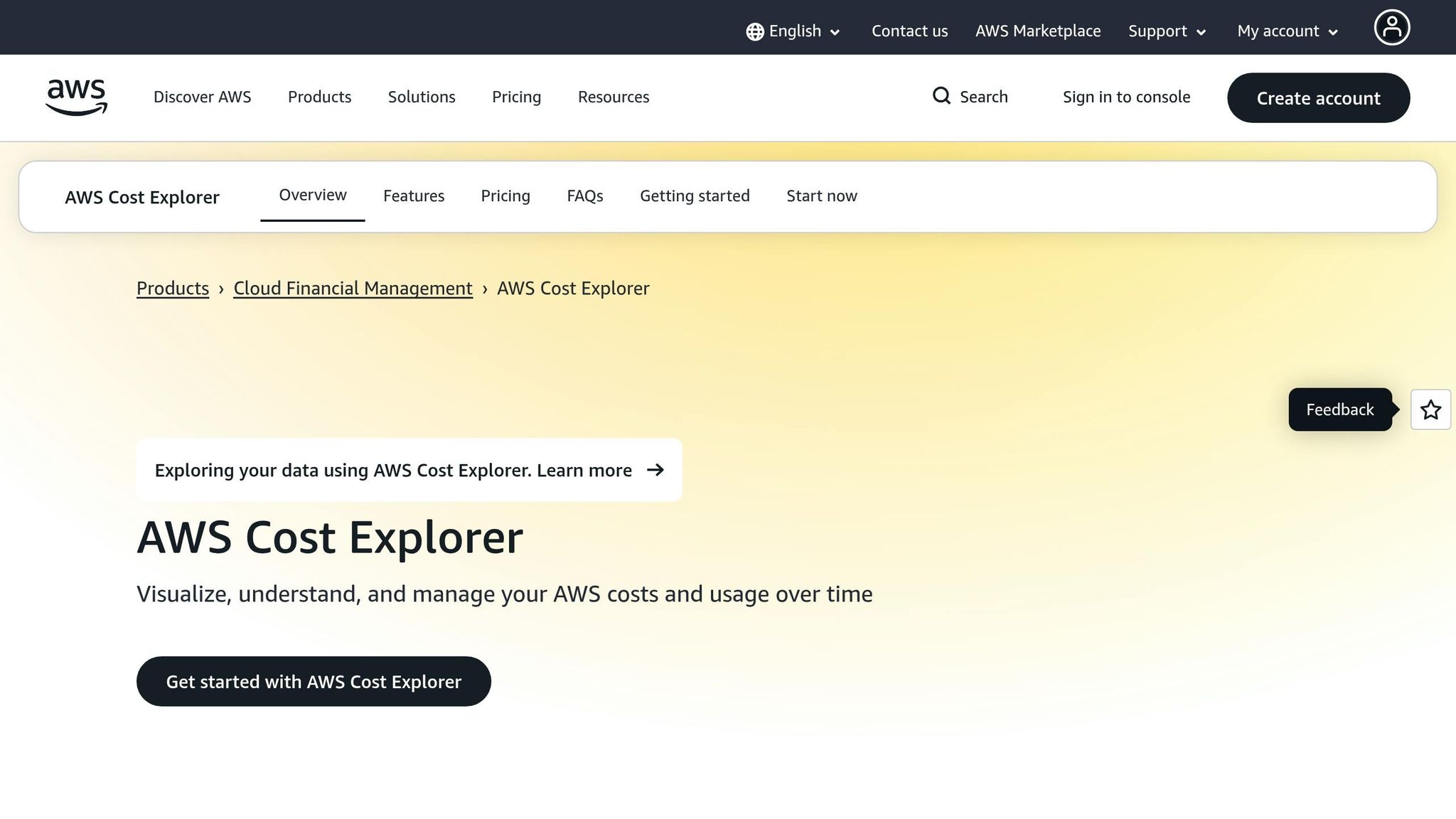Navigate to Cloud Financial Management breadcrumb
1456x819 pixels.
coord(353,288)
